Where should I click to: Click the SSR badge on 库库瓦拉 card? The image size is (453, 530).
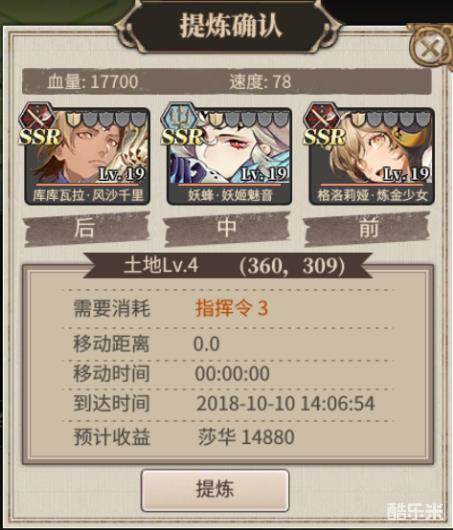click(40, 137)
